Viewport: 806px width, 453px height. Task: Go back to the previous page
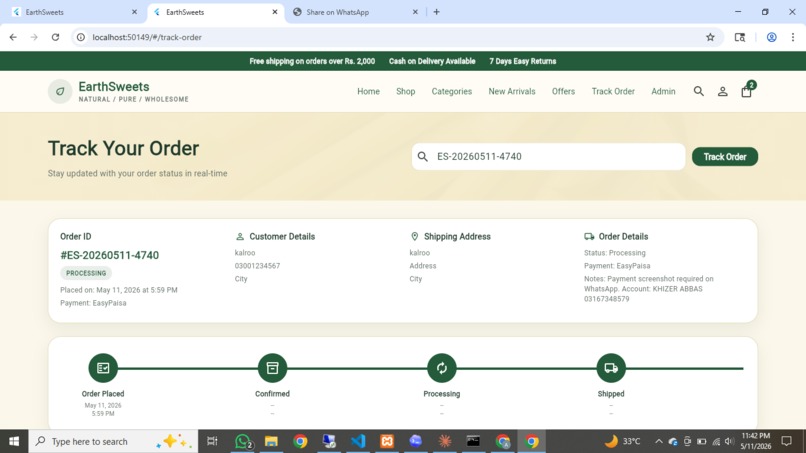click(13, 37)
